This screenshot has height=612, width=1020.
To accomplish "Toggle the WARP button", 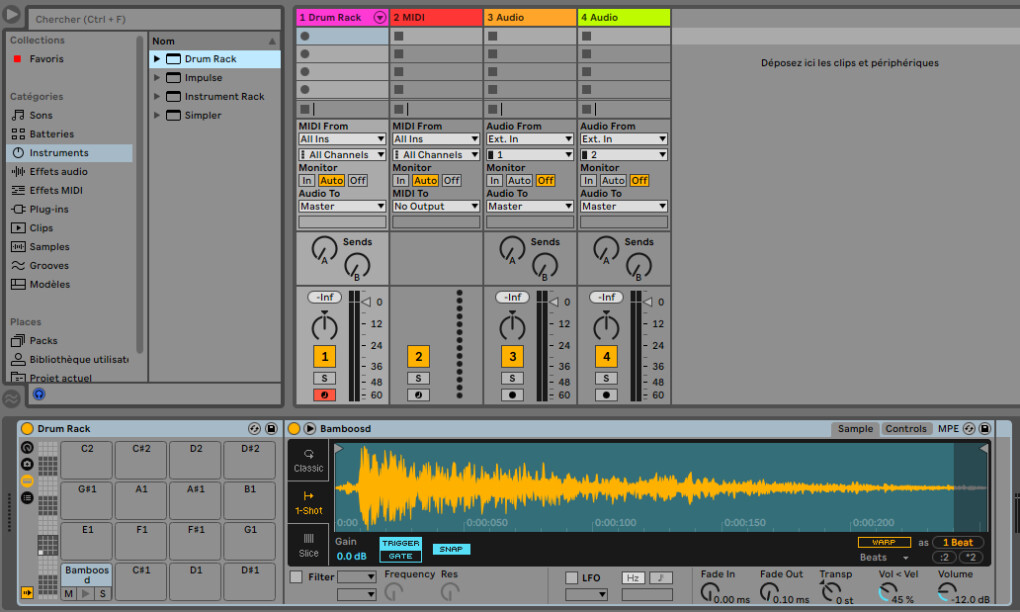I will point(883,542).
